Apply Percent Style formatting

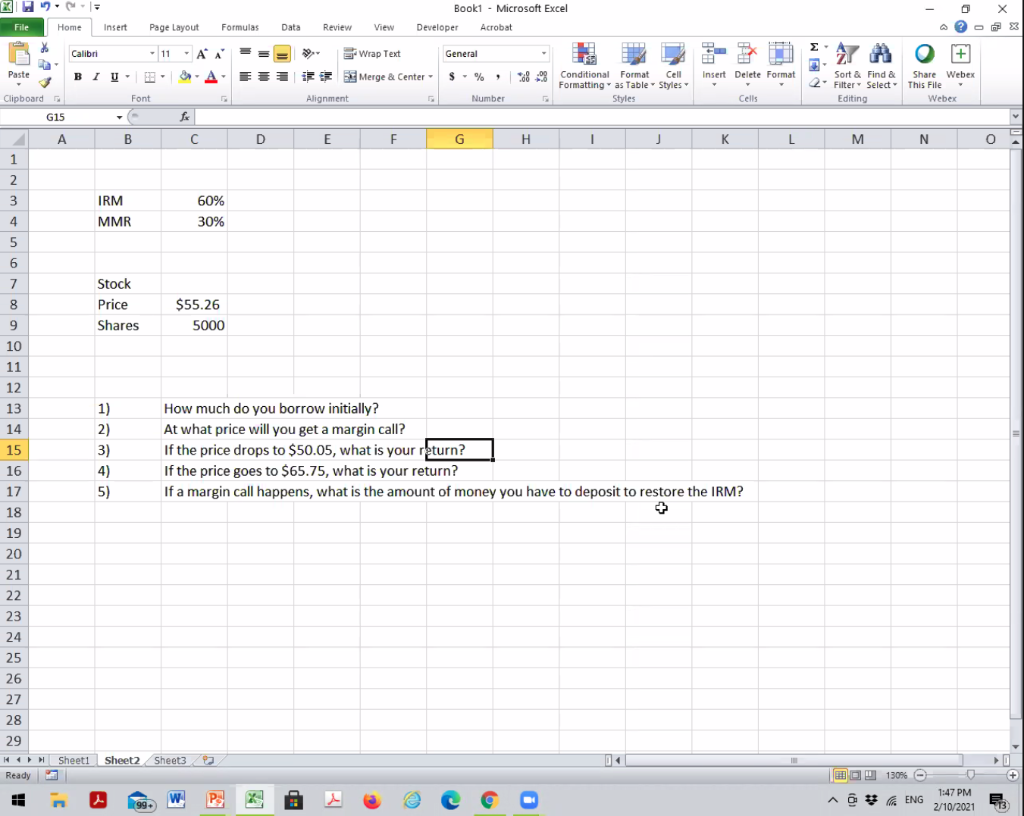[479, 76]
